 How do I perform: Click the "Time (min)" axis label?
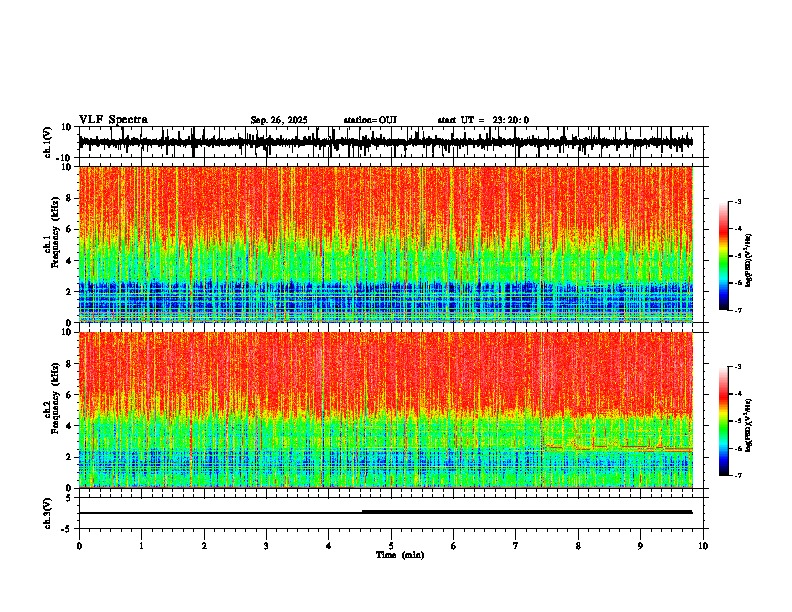click(x=400, y=555)
